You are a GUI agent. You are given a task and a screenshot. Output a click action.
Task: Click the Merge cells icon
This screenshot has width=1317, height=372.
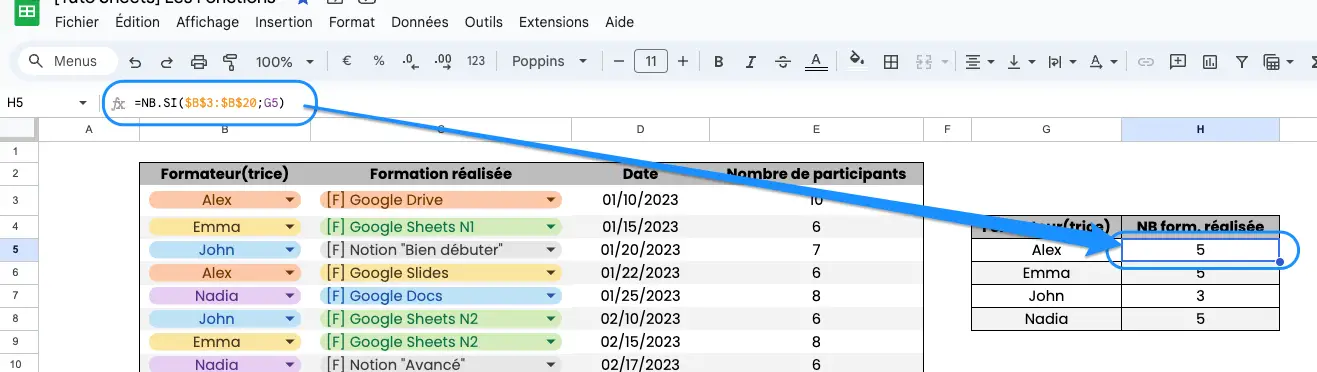click(923, 62)
